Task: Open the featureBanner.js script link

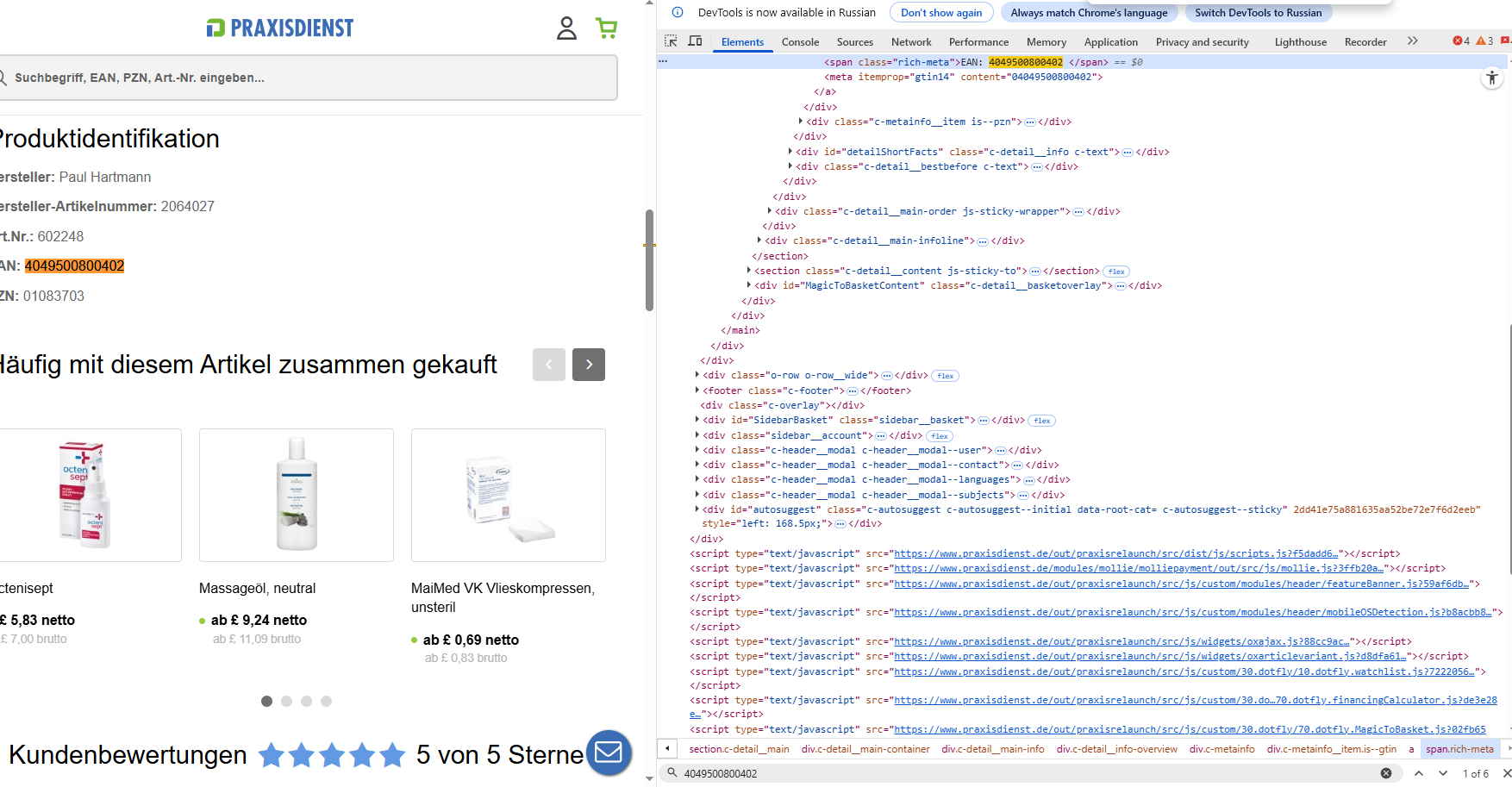Action: click(x=1183, y=584)
